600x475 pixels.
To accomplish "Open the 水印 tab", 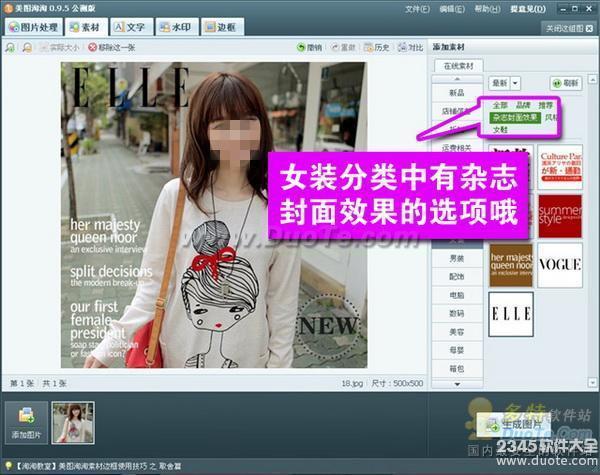I will [x=176, y=27].
